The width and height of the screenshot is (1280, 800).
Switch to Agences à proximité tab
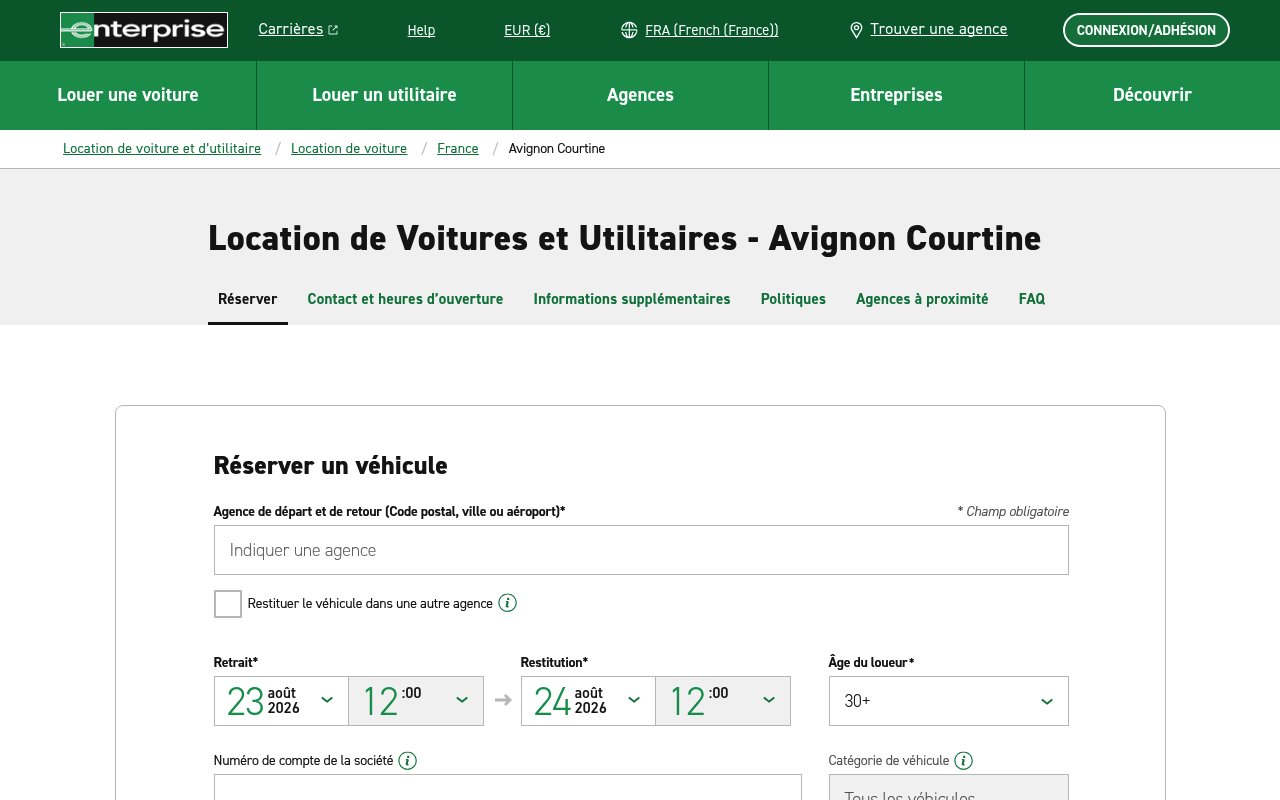[x=922, y=299]
